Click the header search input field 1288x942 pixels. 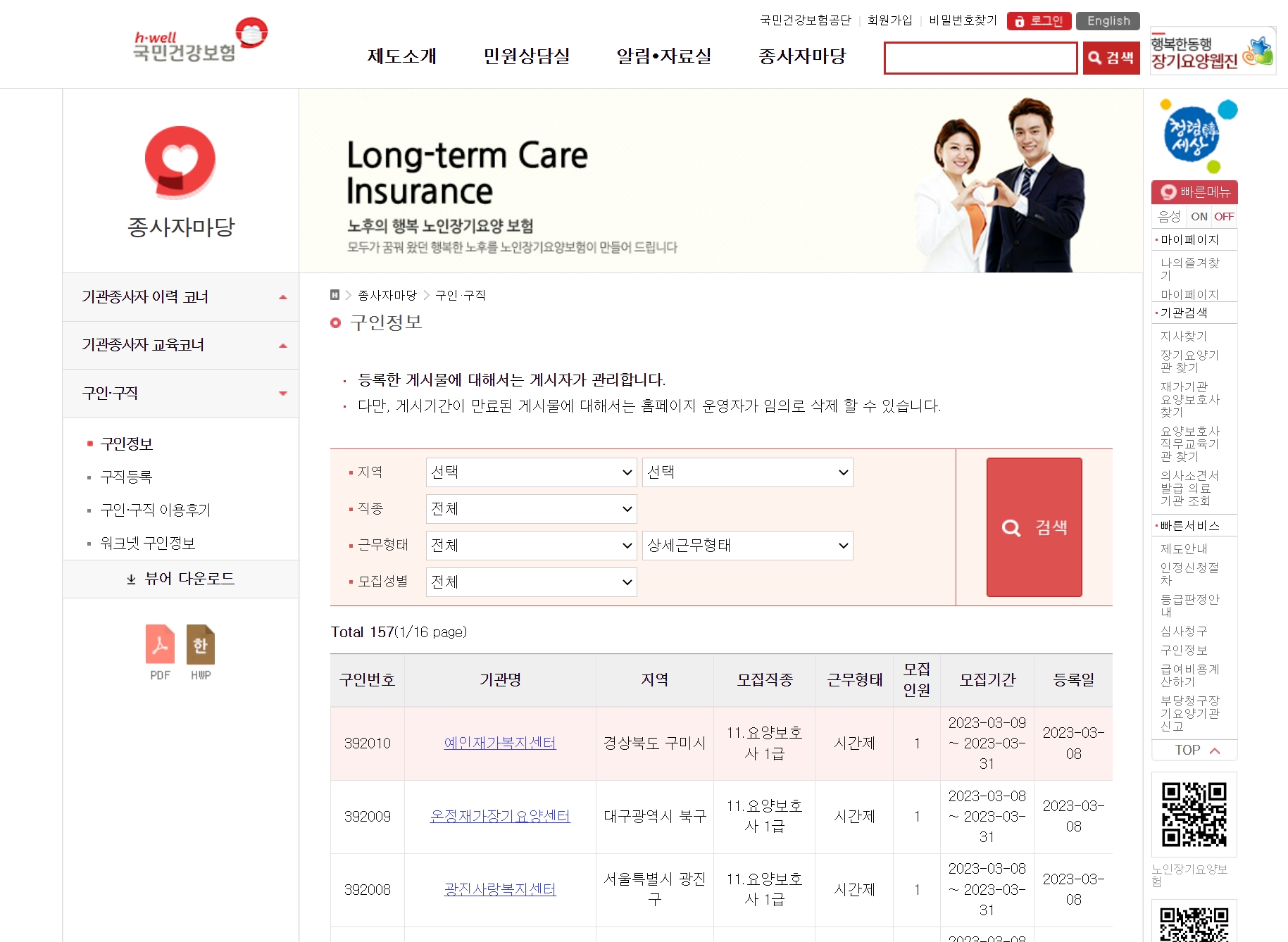point(980,58)
